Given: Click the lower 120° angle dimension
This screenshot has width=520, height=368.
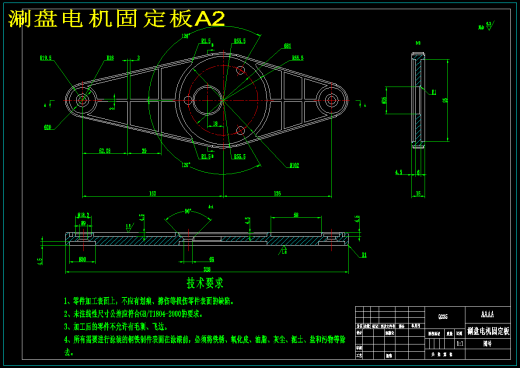Looking at the screenshot, I should point(186,165).
